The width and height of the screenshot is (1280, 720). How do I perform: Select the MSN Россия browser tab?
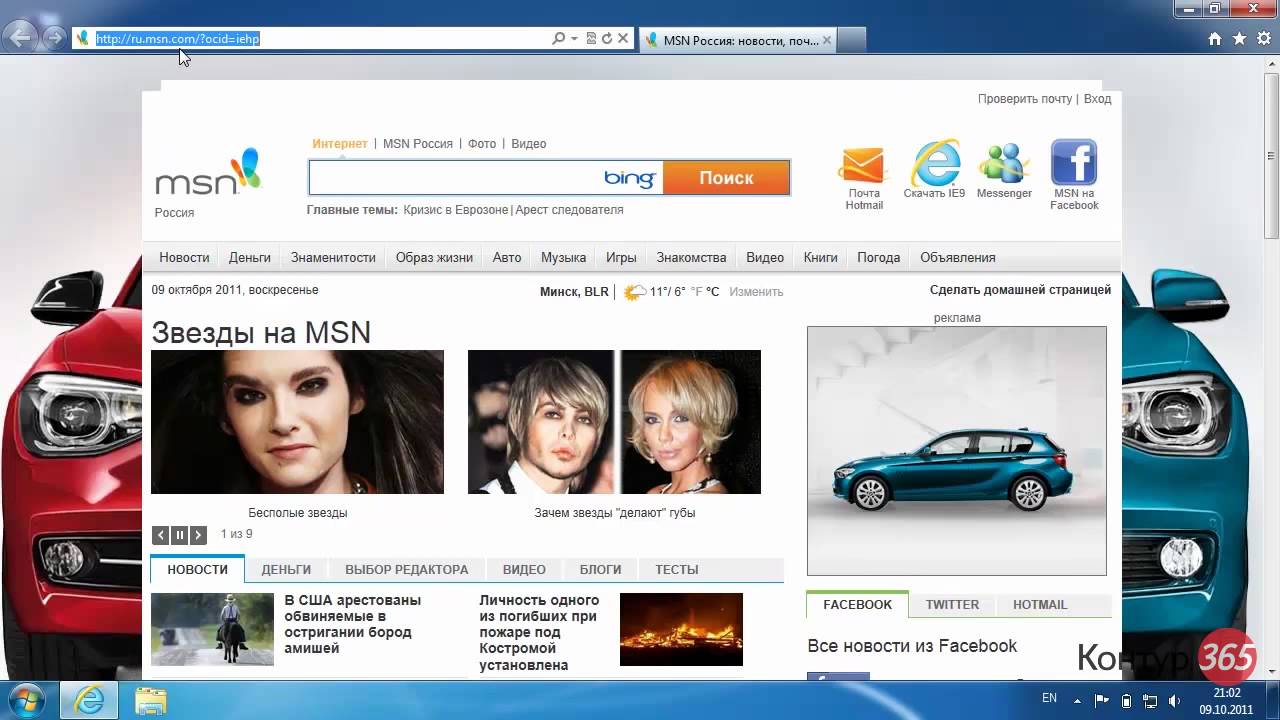(x=736, y=40)
